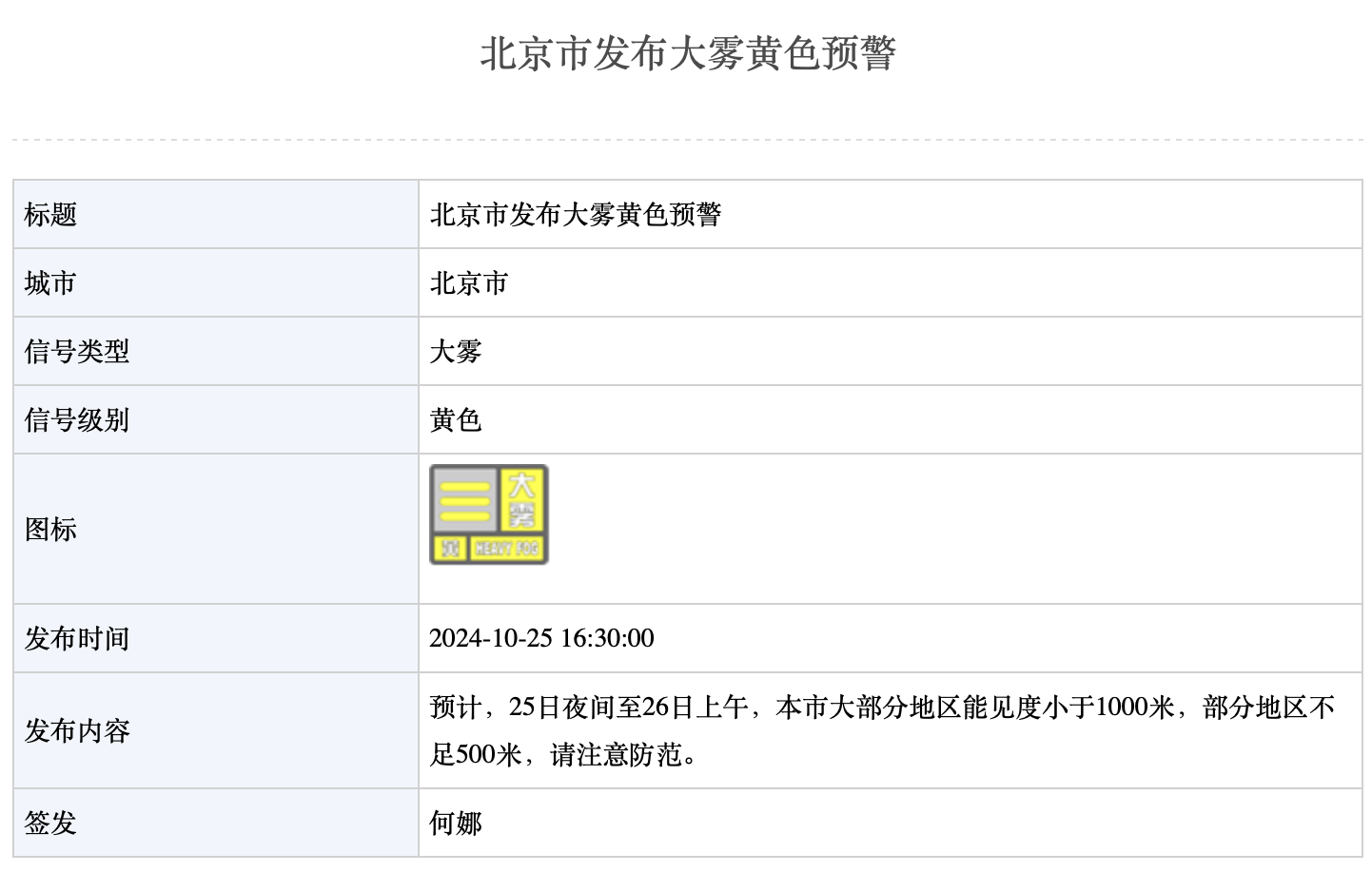Viewport: 1372px width, 892px height.
Task: Click the 标题 row label
Action: (50, 215)
